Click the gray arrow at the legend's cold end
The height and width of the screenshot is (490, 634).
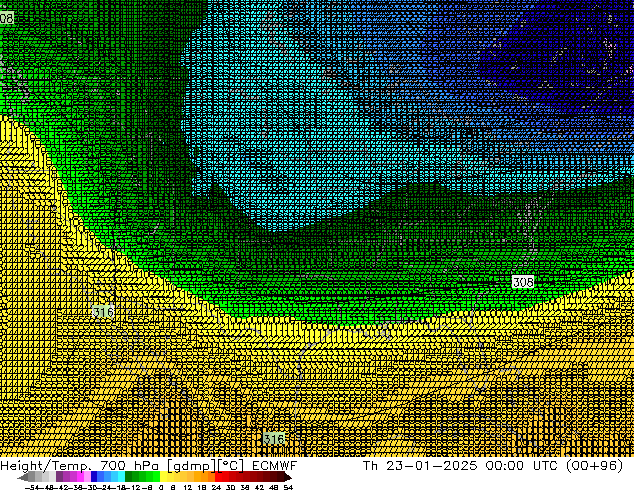23,477
